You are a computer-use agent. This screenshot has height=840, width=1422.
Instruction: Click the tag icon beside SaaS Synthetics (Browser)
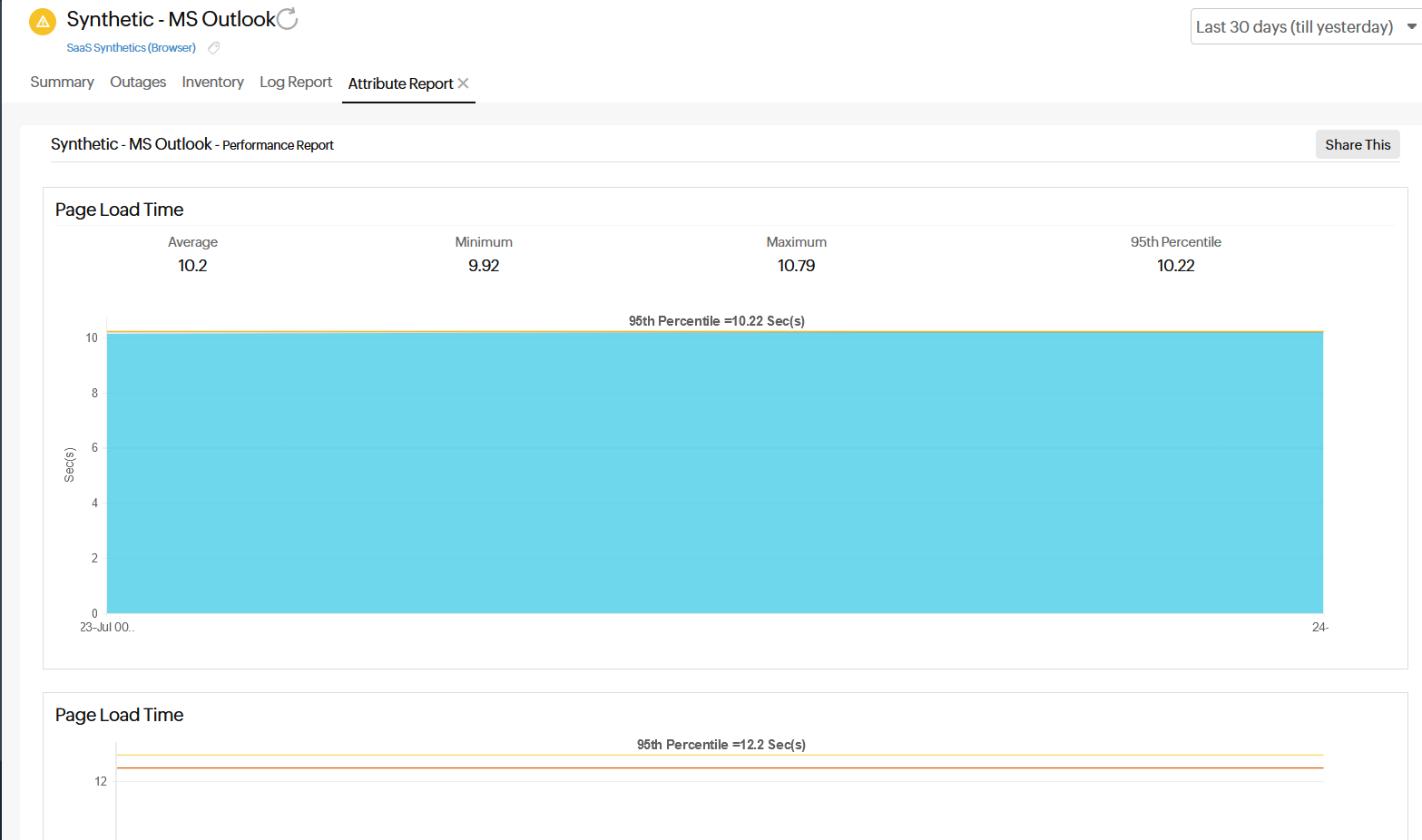point(213,47)
